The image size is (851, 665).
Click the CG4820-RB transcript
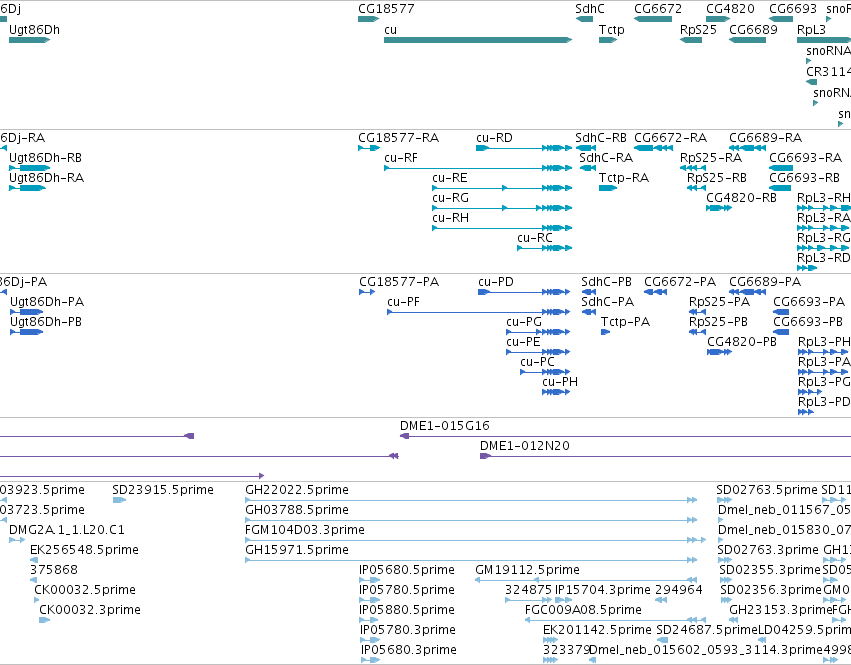click(x=719, y=208)
